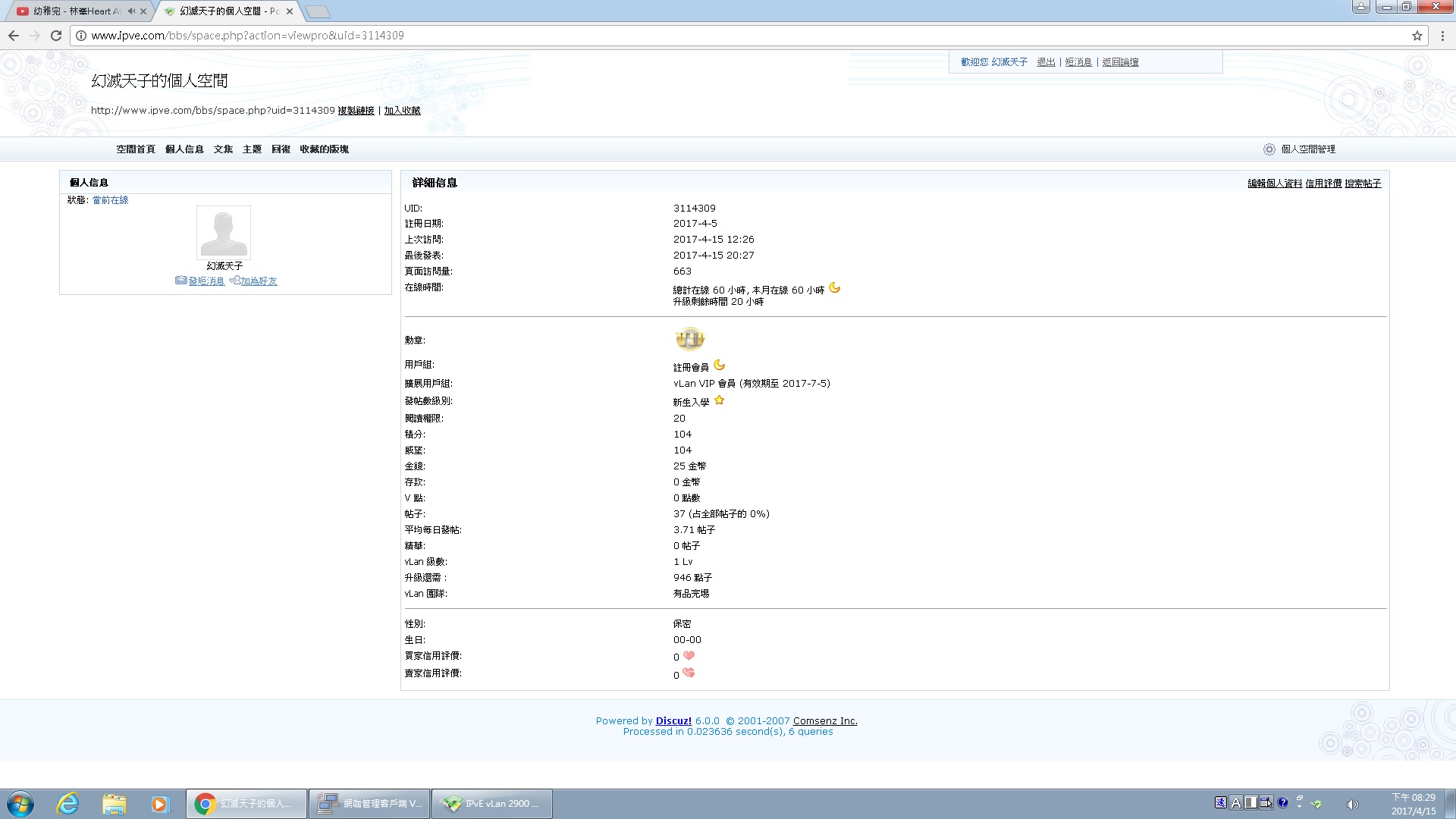Click the 退出 logout link
Image resolution: width=1456 pixels, height=819 pixels.
[x=1046, y=62]
